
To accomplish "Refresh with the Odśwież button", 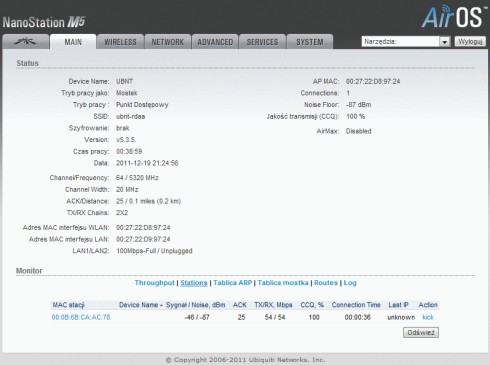I will click(x=421, y=332).
